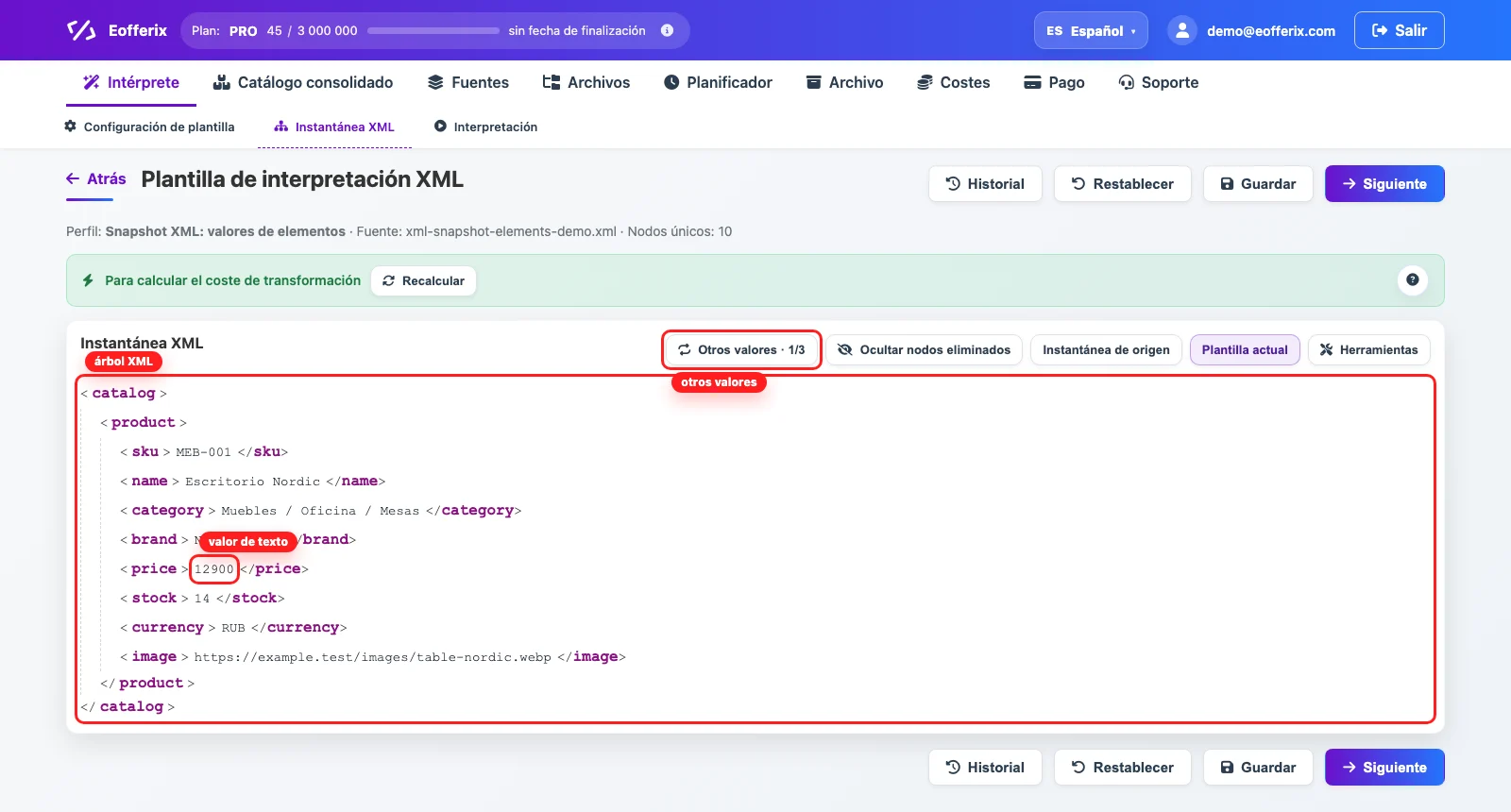
Task: Select the image opening tag
Action: click(154, 656)
